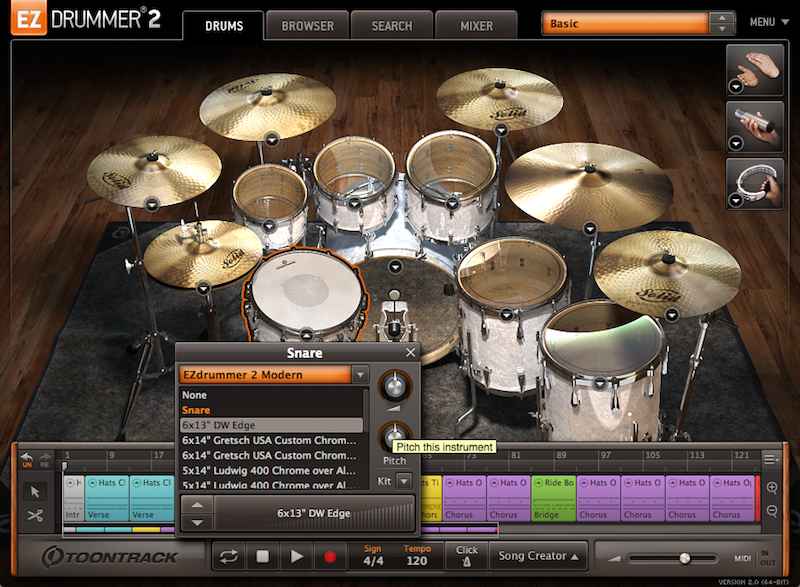Open arrow menu of cymbal over big floor tom
This screenshot has width=800, height=587.
672,315
